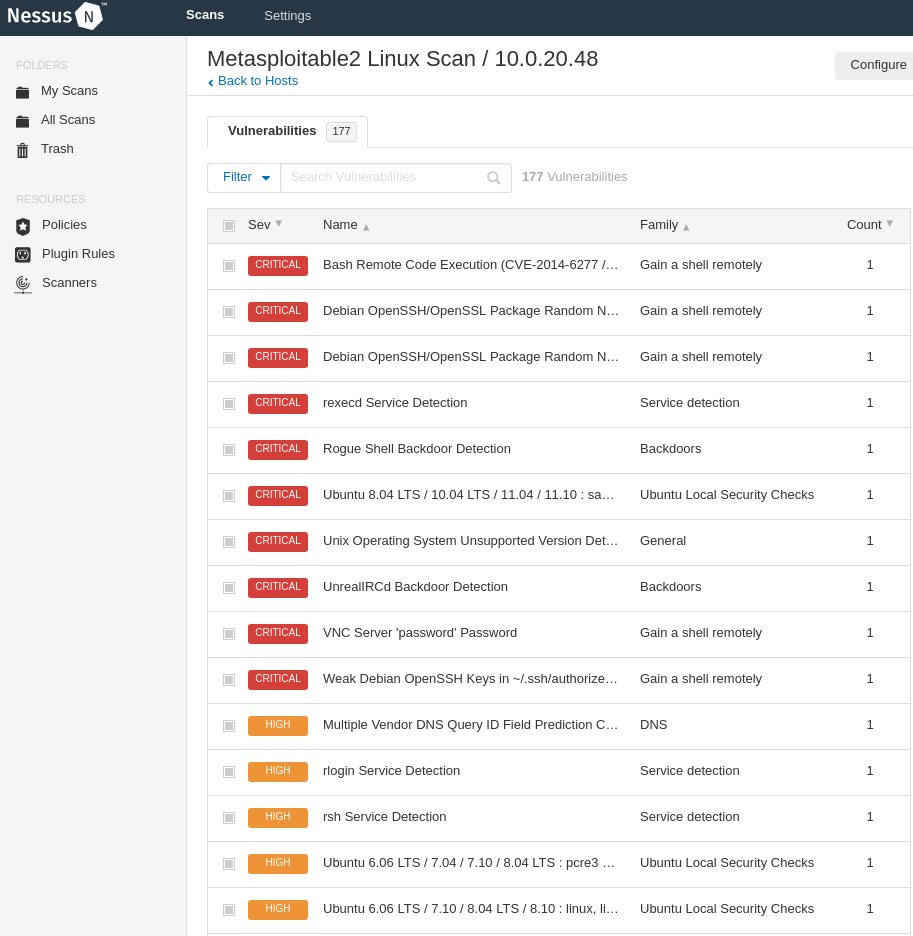
Task: Click the CRITICAL badge for Unix Operating System Unsupported
Action: (x=278, y=541)
